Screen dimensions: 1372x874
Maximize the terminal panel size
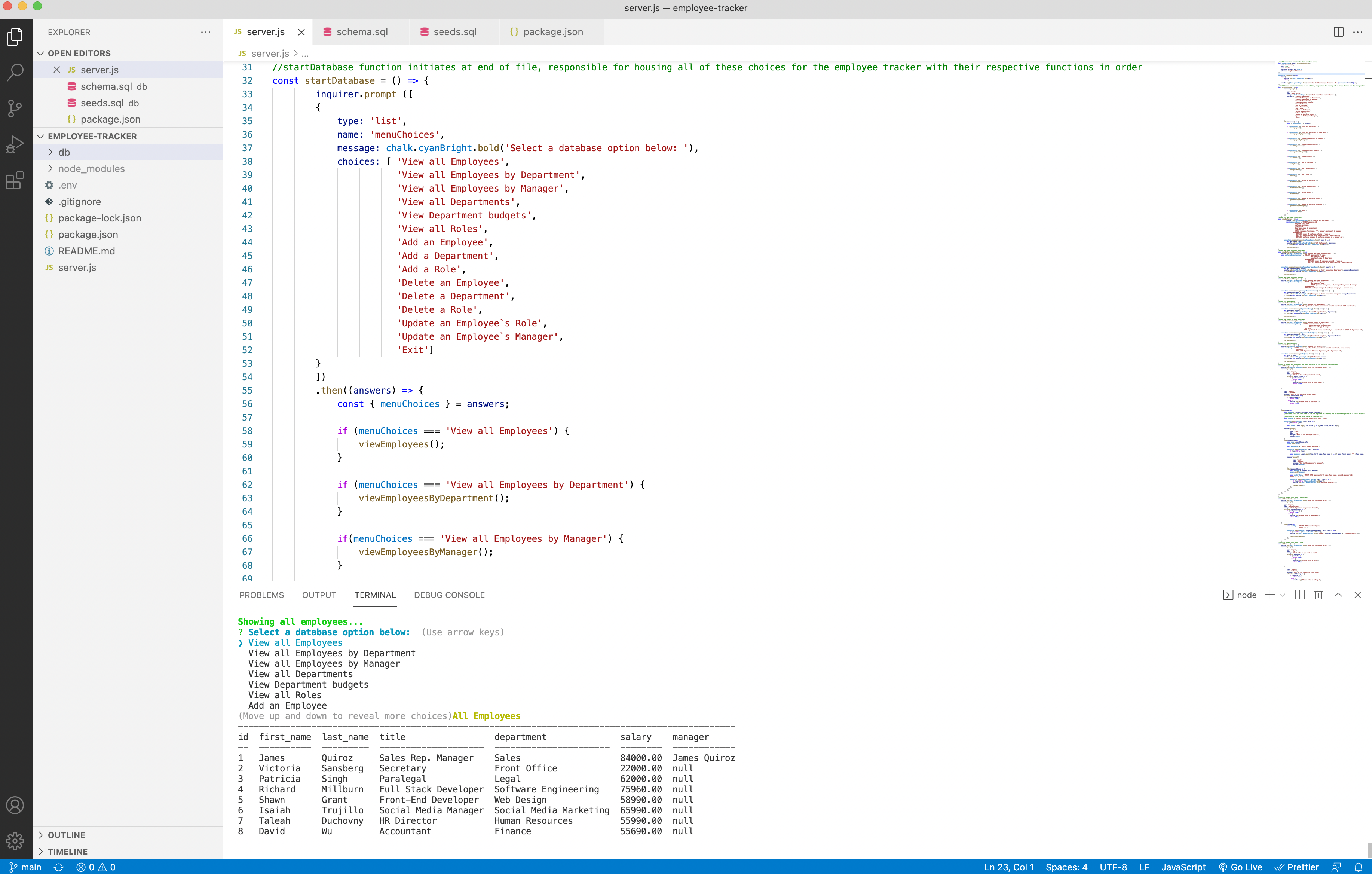[x=1338, y=595]
